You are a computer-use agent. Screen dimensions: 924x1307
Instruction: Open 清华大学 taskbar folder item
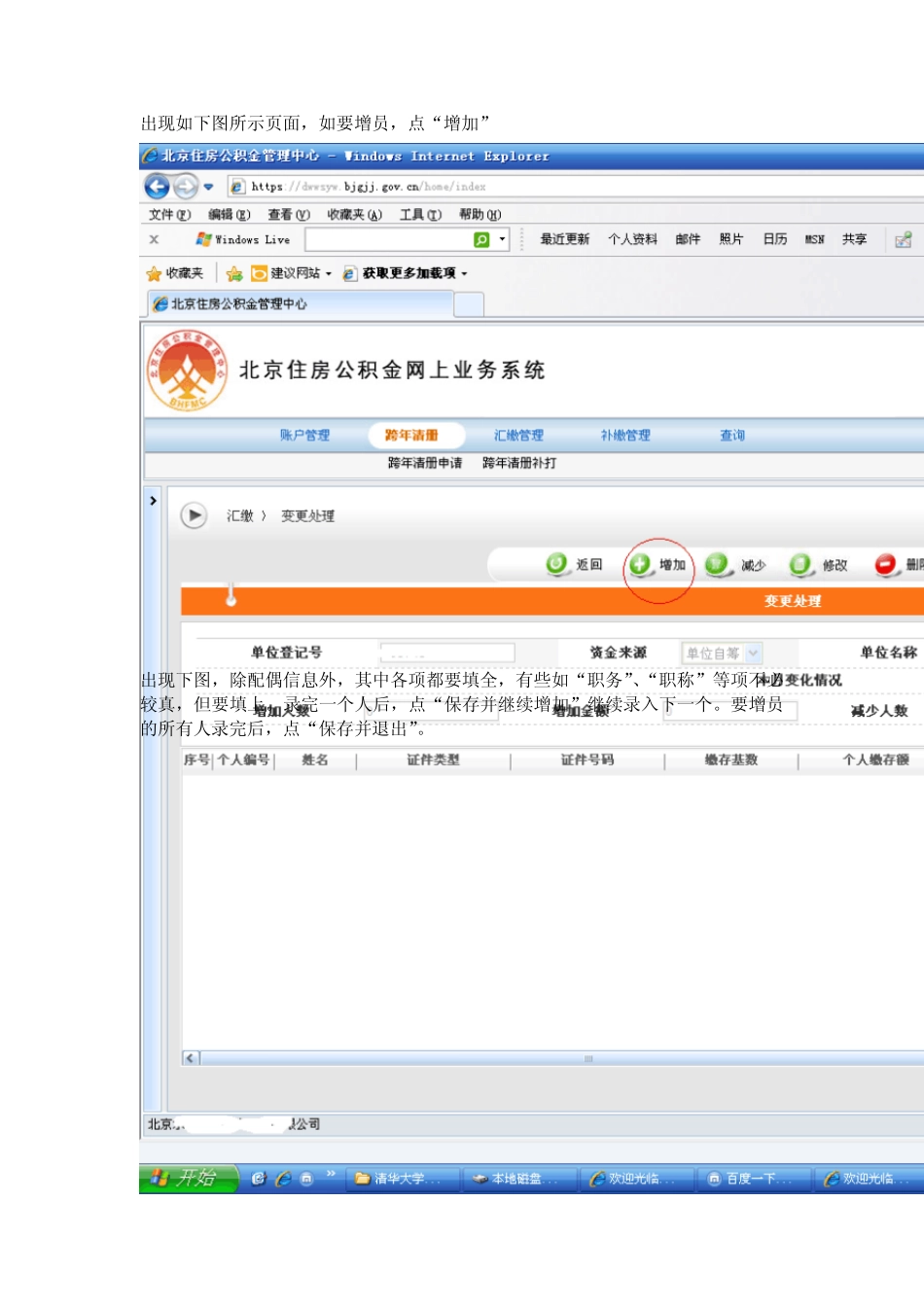403,1179
